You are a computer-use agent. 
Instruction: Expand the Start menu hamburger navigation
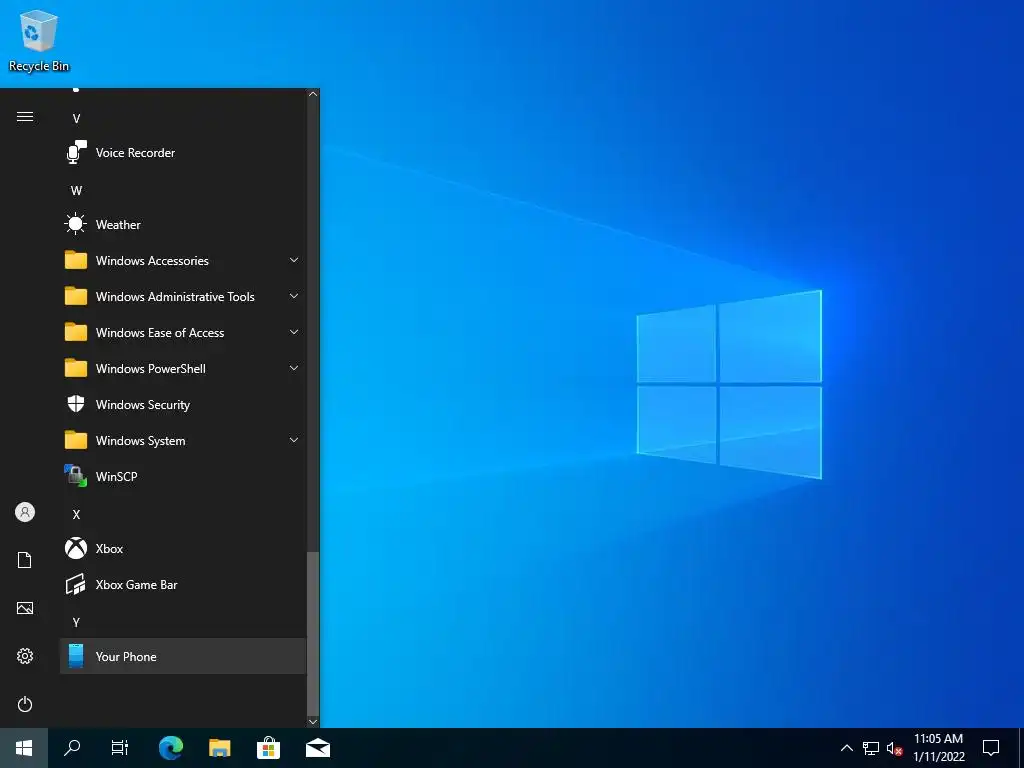click(25, 117)
